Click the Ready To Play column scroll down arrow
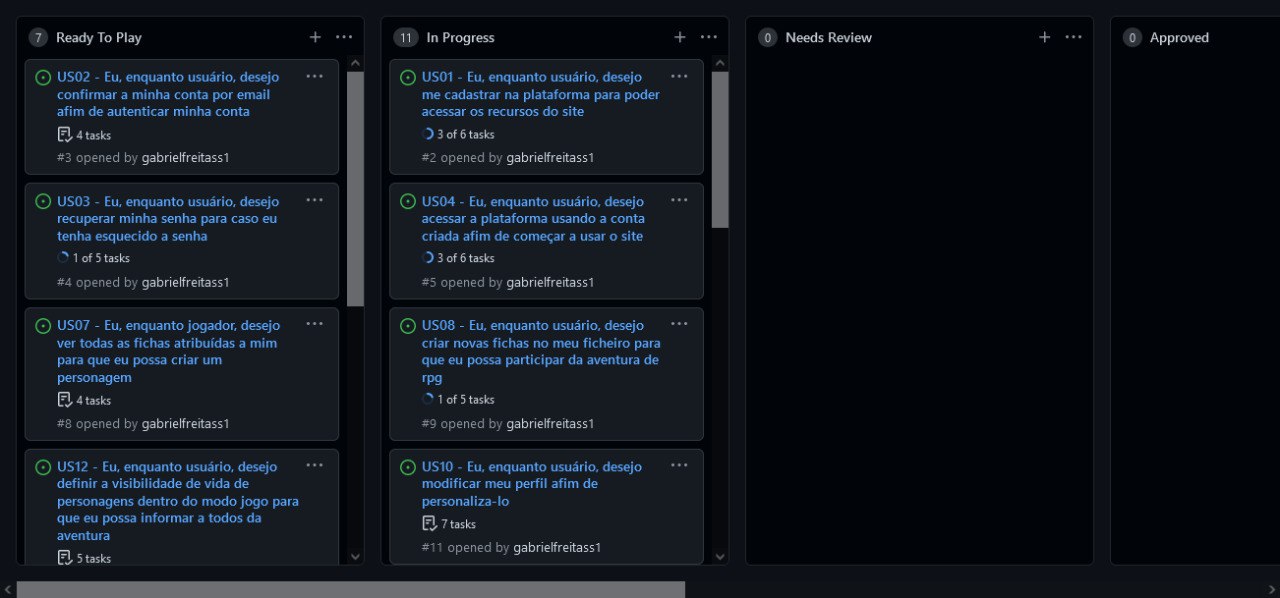Screen dimensions: 1280x598 click(x=355, y=556)
